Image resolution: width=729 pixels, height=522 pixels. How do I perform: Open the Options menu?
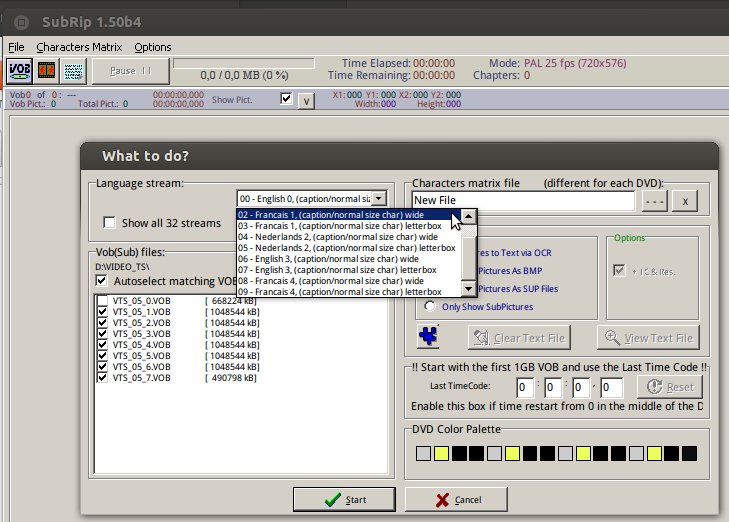point(153,47)
